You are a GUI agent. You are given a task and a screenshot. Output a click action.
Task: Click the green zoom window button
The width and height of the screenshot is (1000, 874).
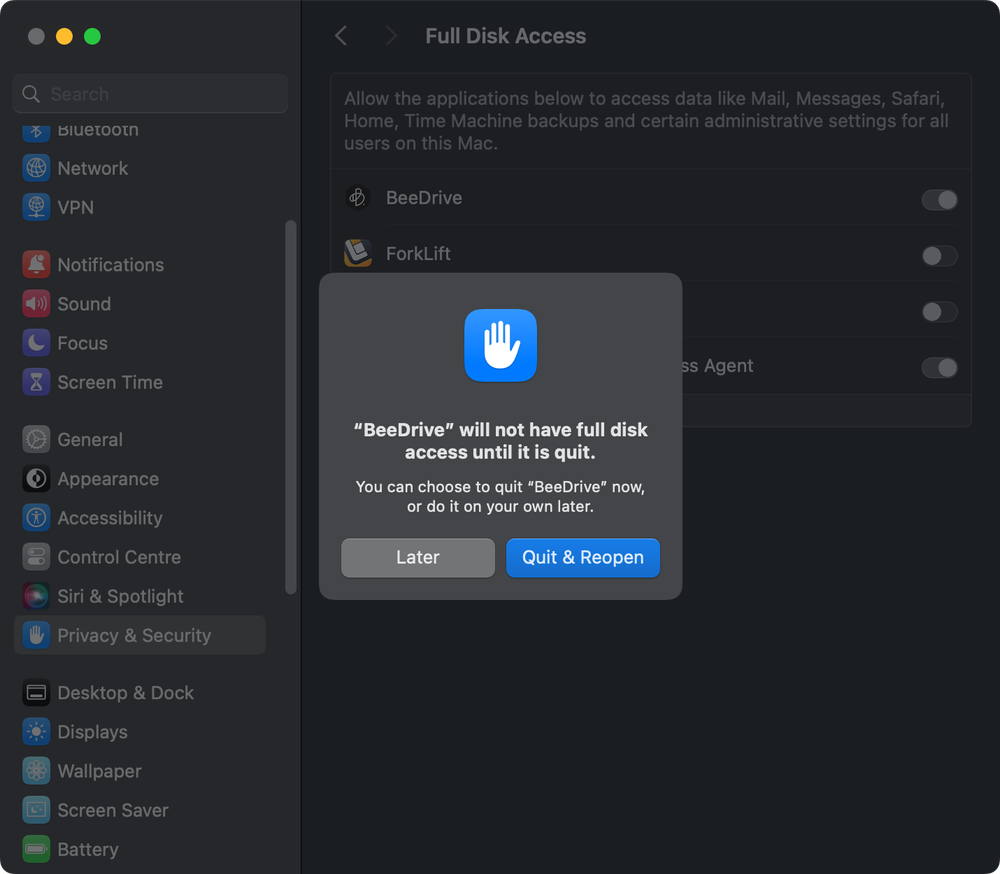click(x=92, y=36)
